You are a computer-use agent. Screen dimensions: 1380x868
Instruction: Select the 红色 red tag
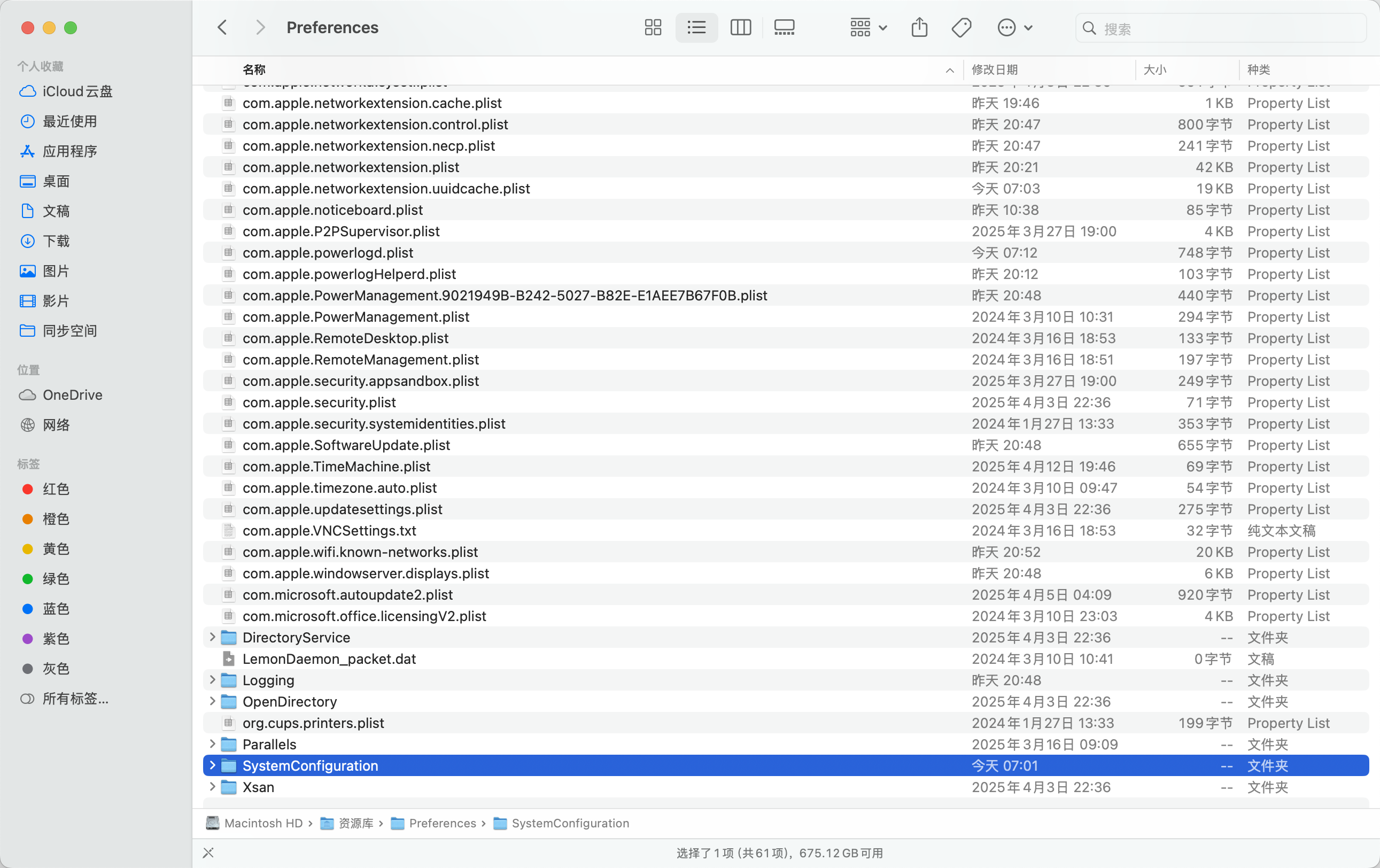pos(56,489)
